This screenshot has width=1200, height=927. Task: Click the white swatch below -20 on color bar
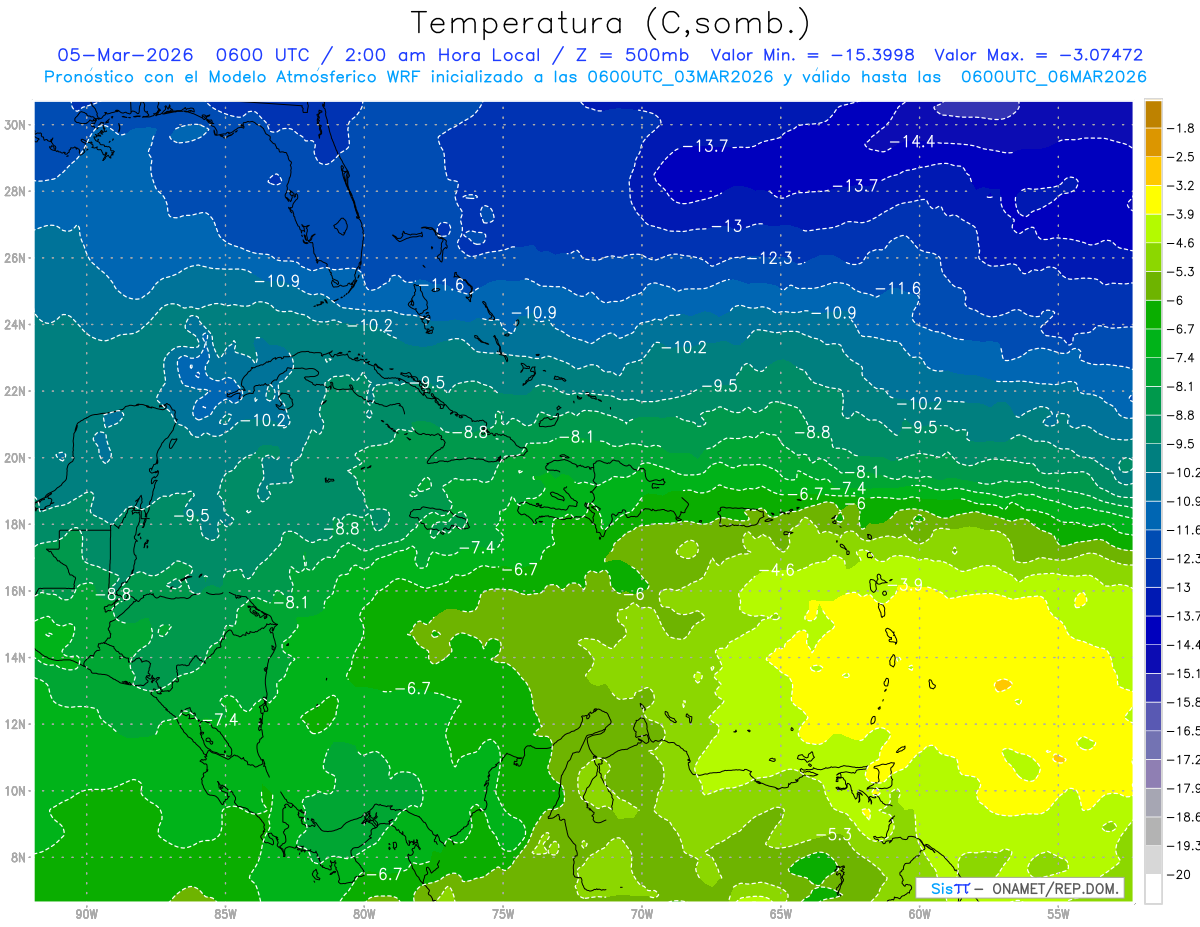pyautogui.click(x=1153, y=889)
